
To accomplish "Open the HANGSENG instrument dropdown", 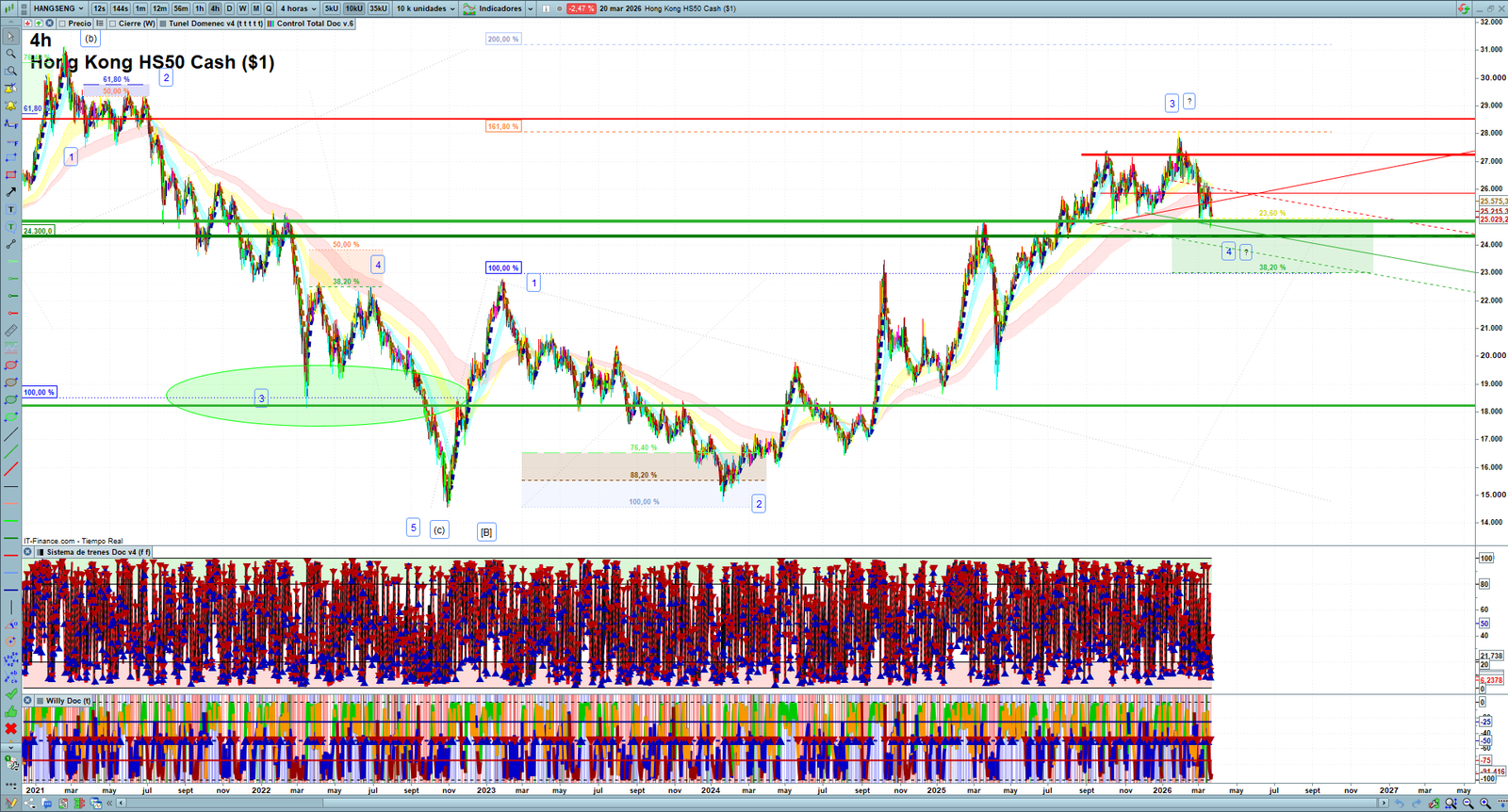I will click(x=58, y=8).
